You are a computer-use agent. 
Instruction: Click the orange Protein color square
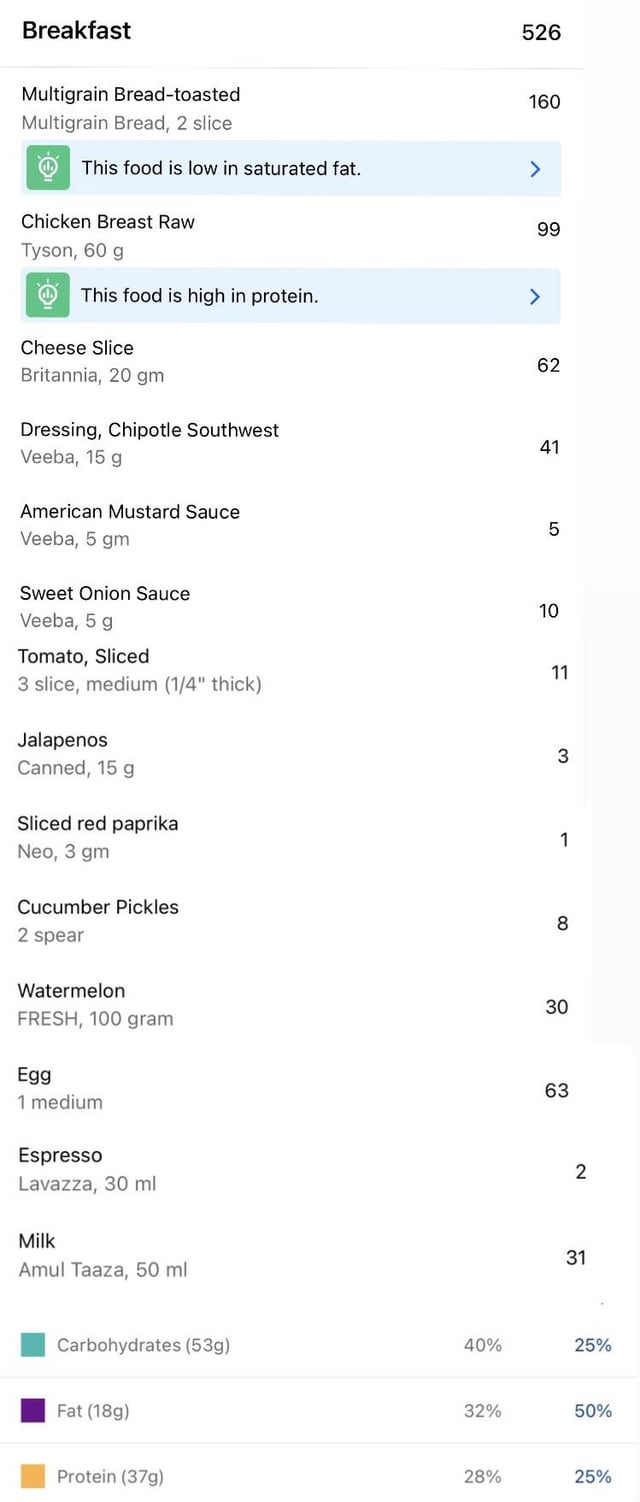click(33, 1476)
